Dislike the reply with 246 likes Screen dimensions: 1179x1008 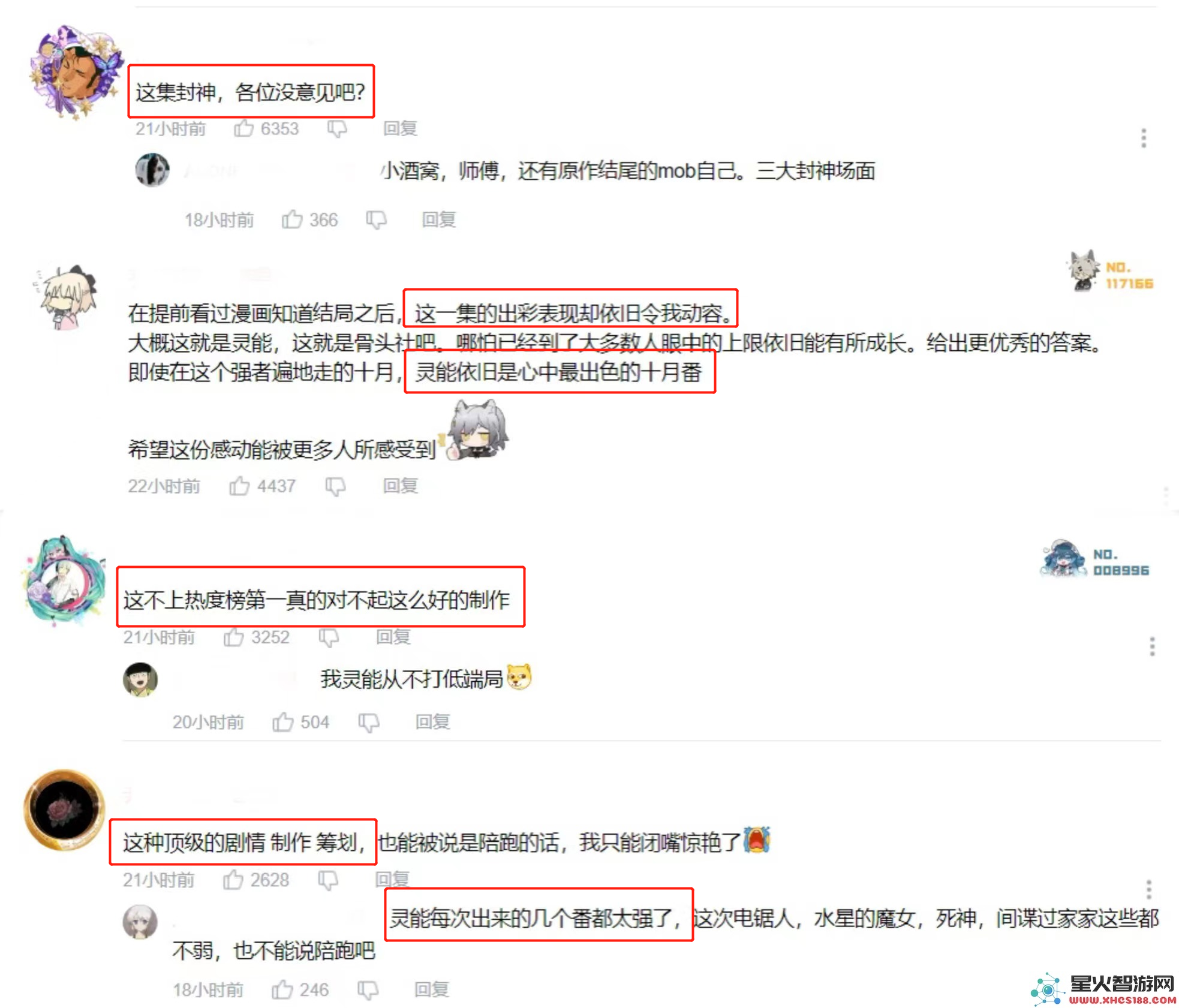pyautogui.click(x=368, y=990)
